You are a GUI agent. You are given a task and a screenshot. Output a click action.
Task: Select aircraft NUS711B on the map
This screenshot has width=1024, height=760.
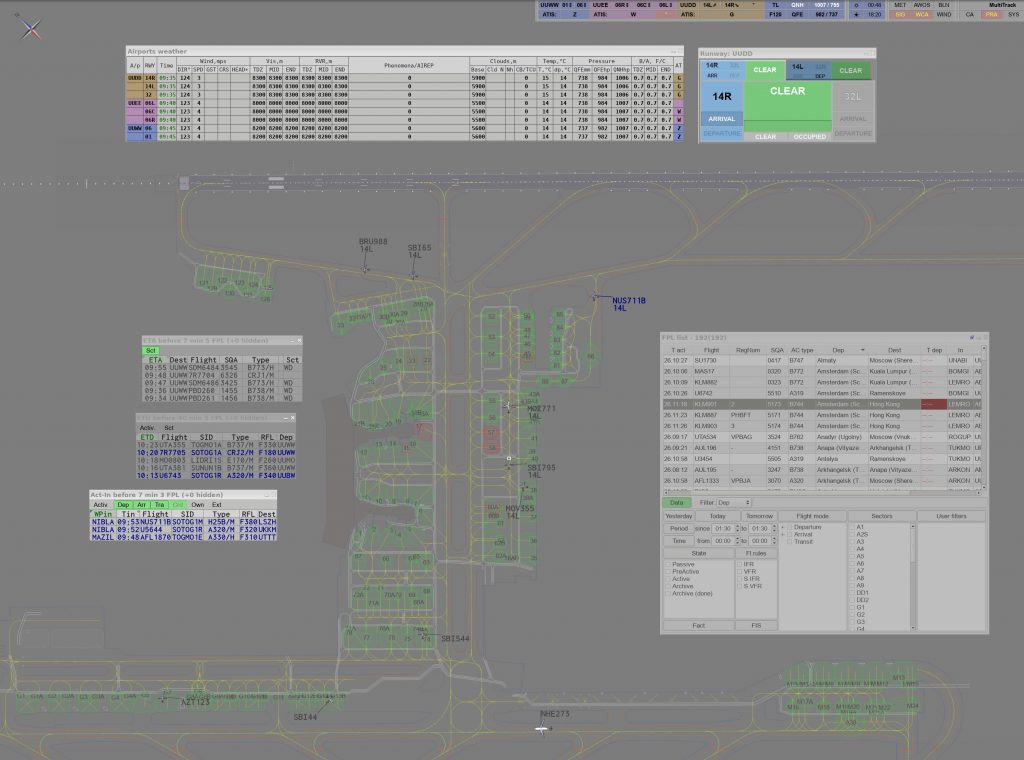(x=596, y=297)
